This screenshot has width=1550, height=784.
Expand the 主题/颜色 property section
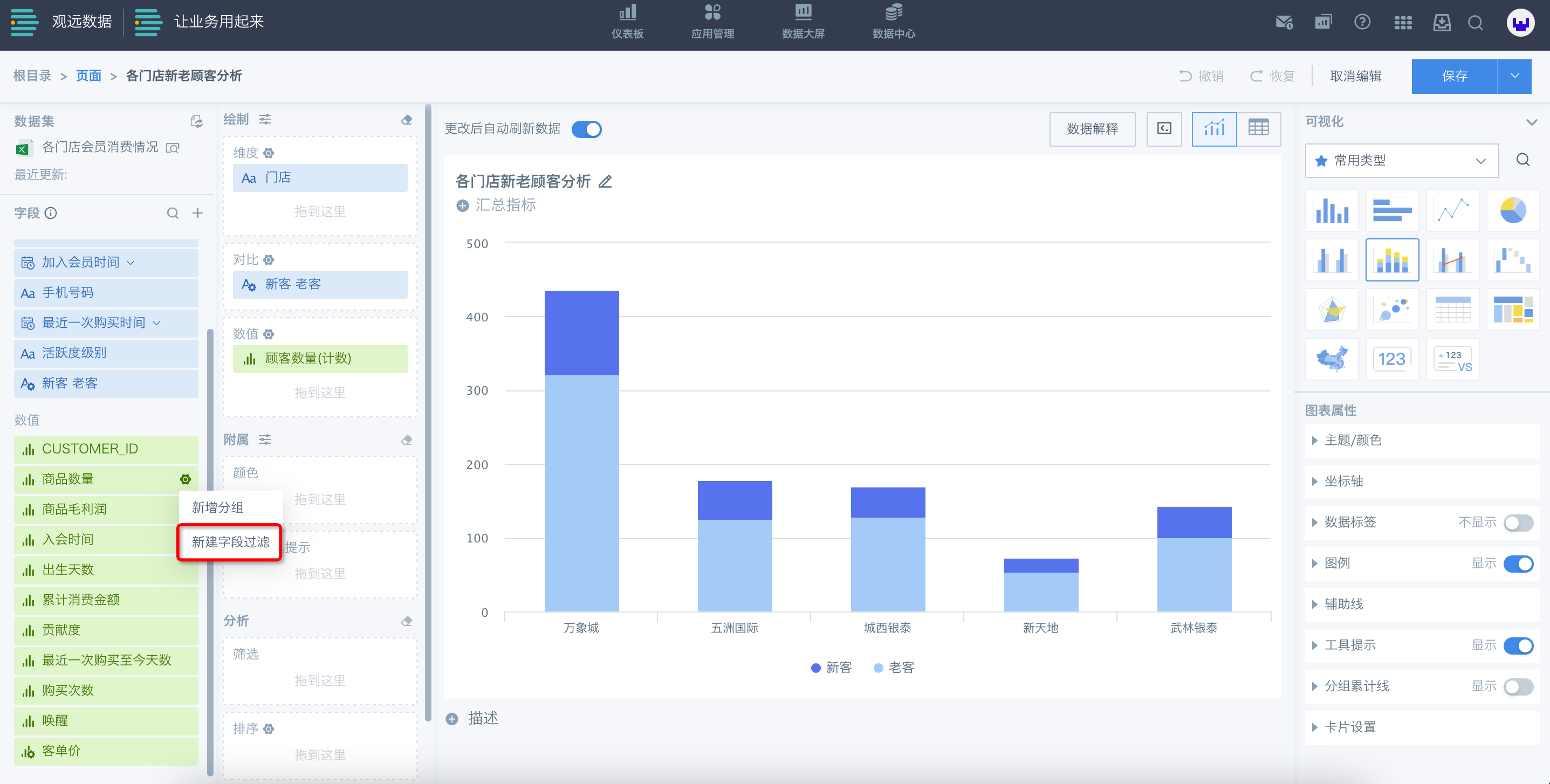tap(1353, 440)
